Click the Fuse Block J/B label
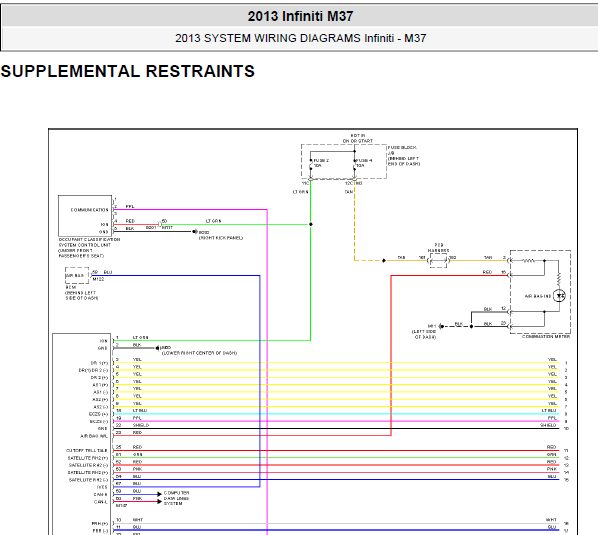598x535 pixels. [404, 156]
